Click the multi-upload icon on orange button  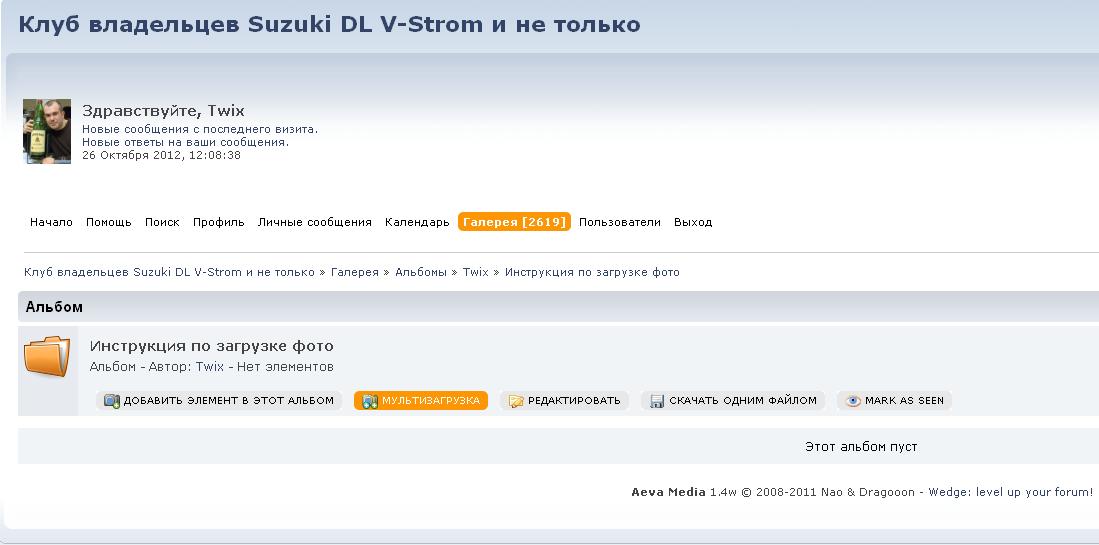(370, 401)
